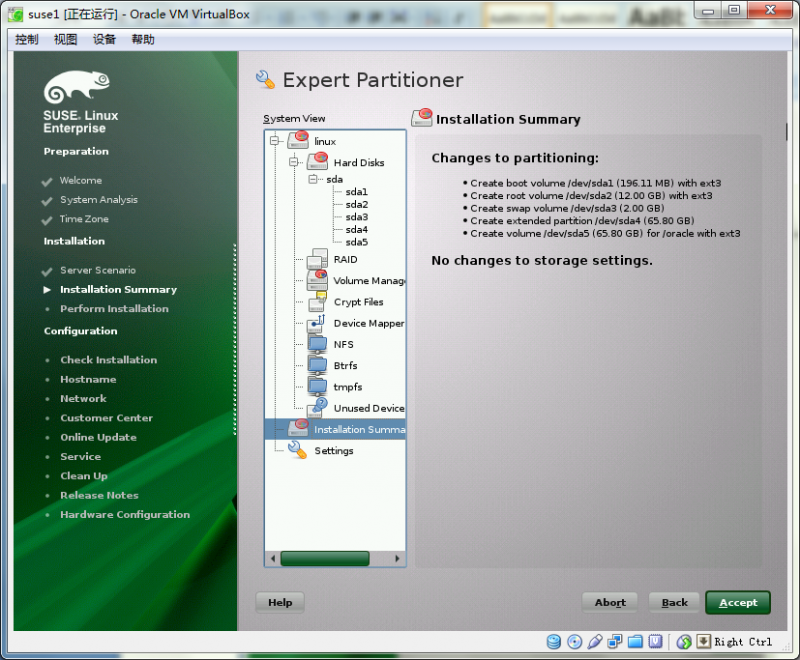Collapse the linux root node
Screen dimensions: 800x660
(x=273, y=140)
